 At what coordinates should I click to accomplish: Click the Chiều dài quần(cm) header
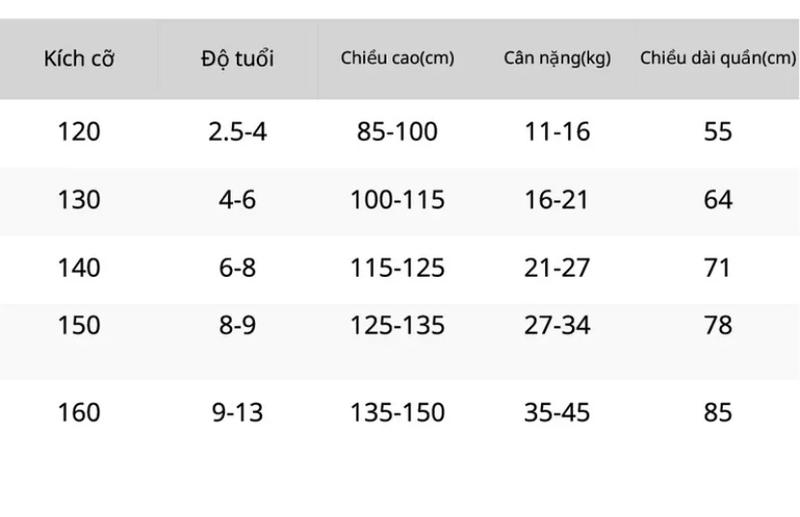(x=718, y=58)
